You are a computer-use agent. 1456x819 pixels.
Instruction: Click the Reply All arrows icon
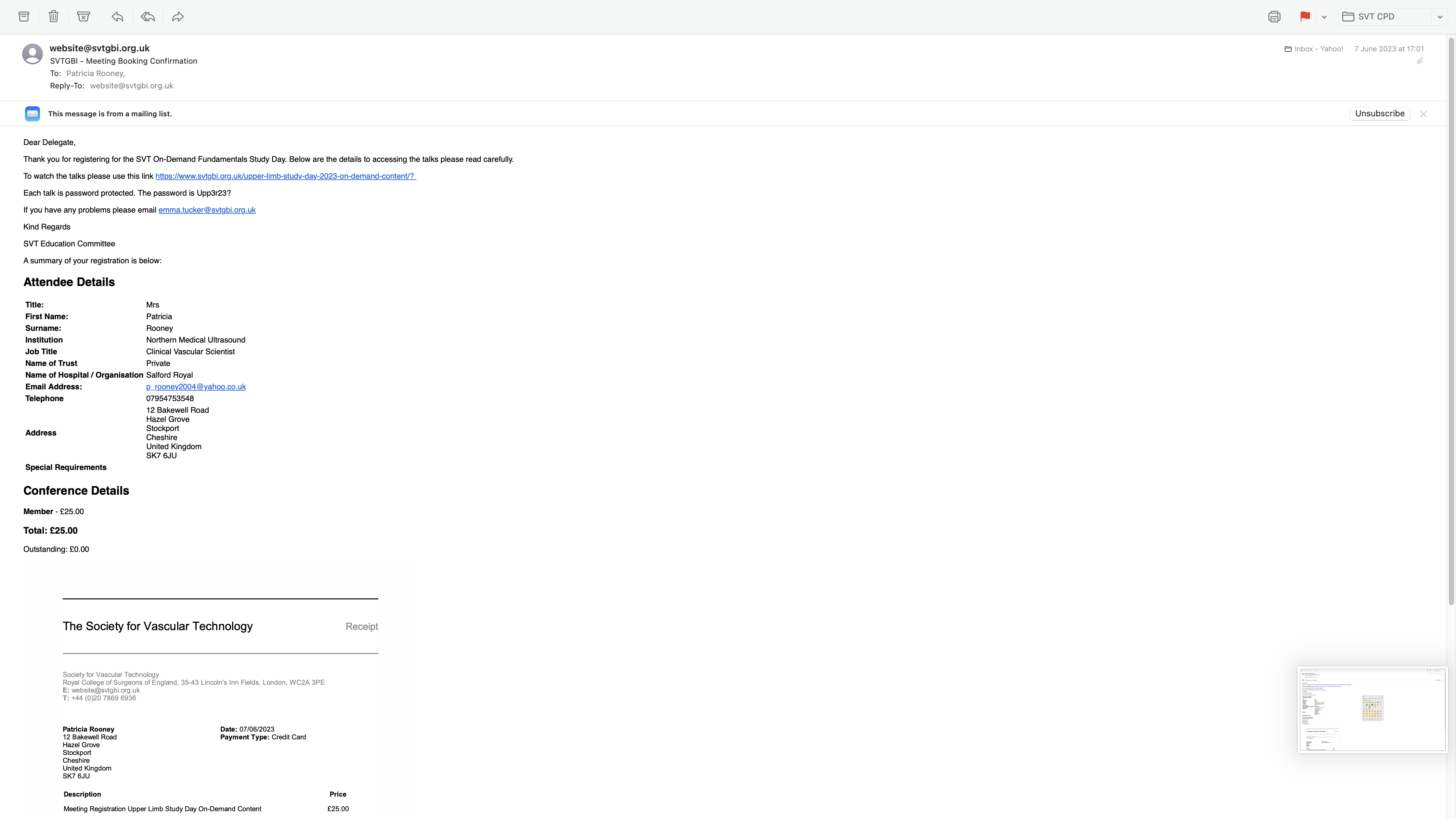click(x=148, y=16)
